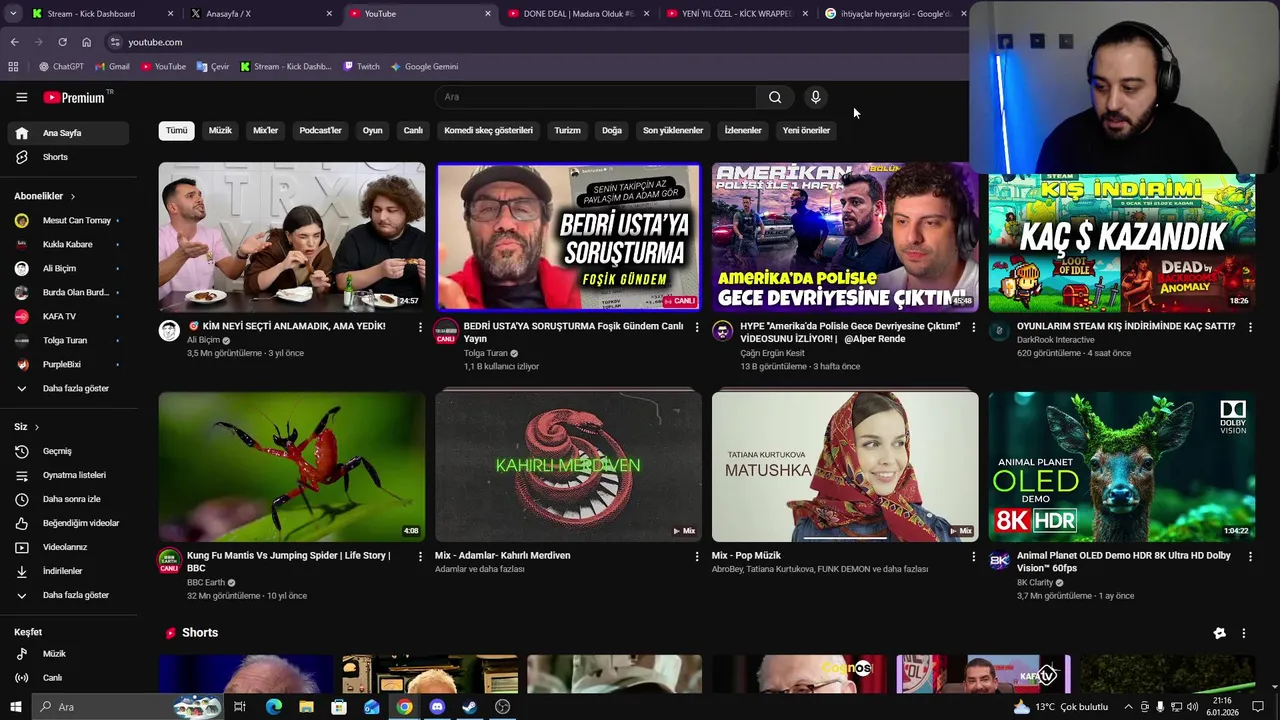The height and width of the screenshot is (720, 1280).
Task: Open Twitch bookmark
Action: click(x=361, y=67)
